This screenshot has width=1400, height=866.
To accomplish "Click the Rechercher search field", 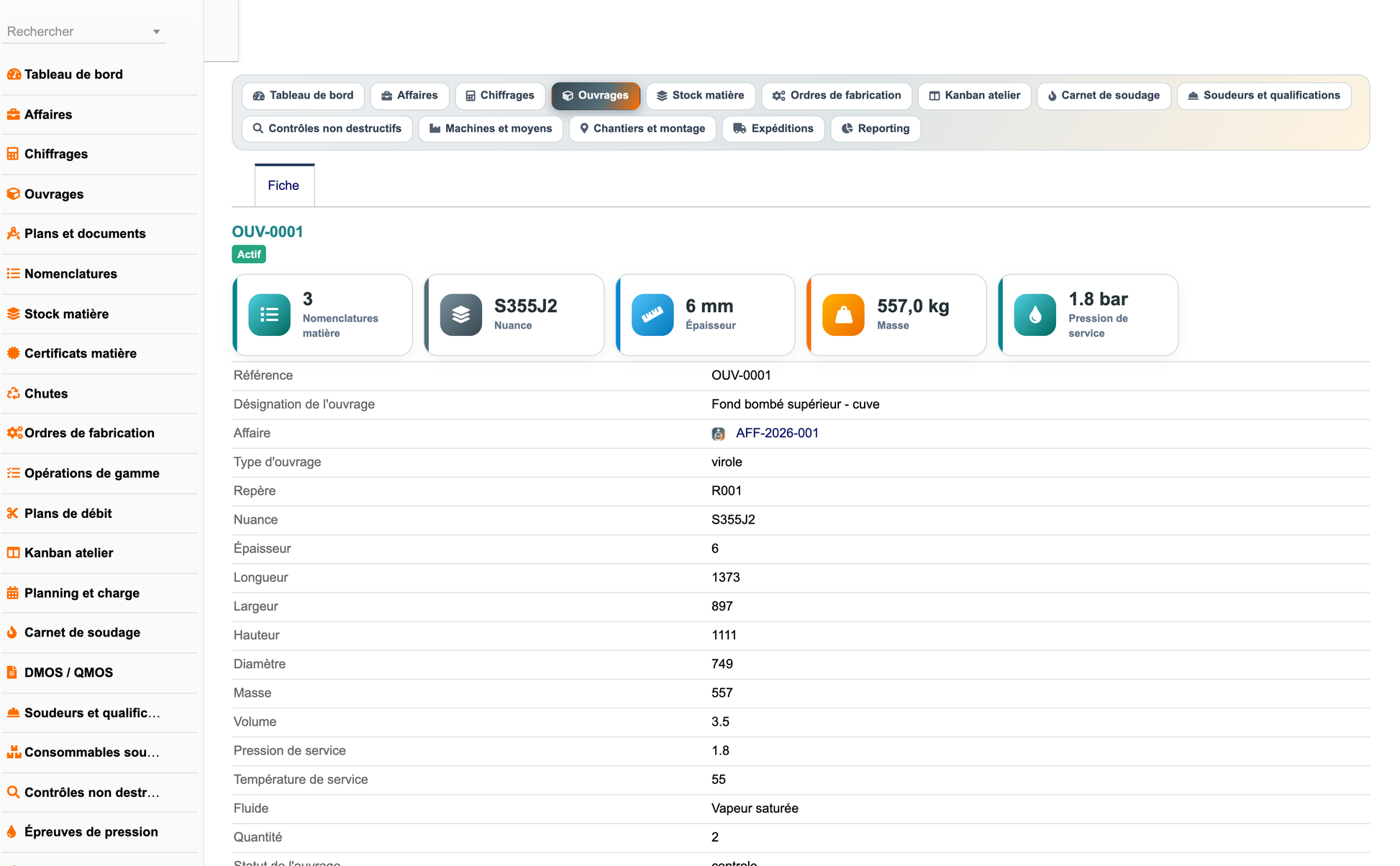I will pyautogui.click(x=84, y=32).
